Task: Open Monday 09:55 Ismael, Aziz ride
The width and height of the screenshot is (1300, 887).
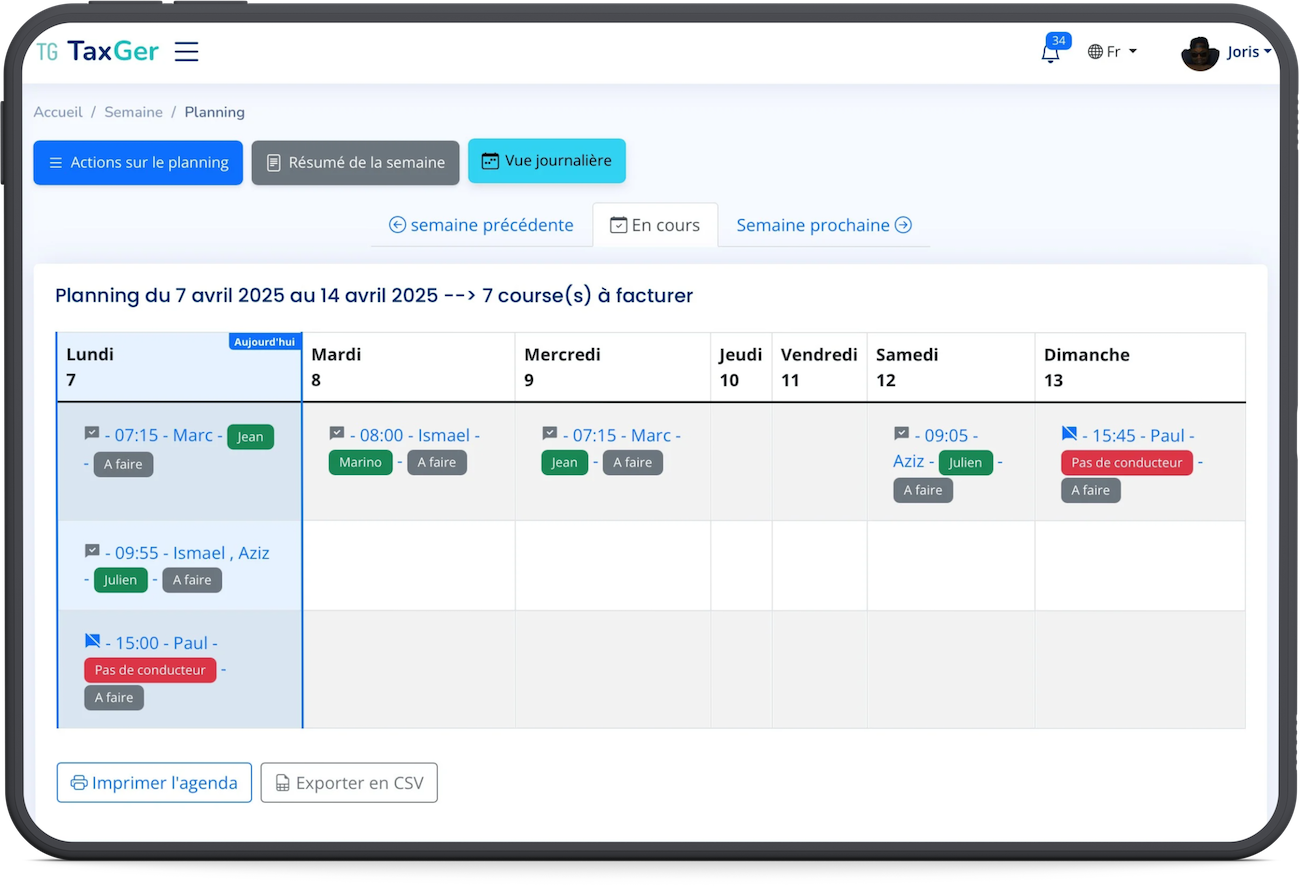Action: coord(187,553)
